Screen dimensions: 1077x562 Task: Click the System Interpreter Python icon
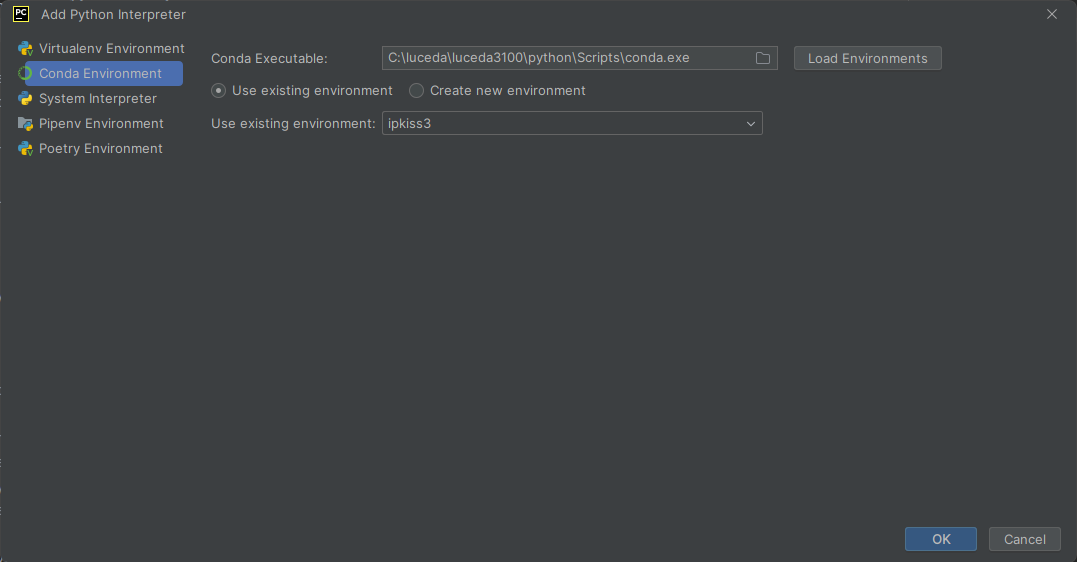pos(25,98)
